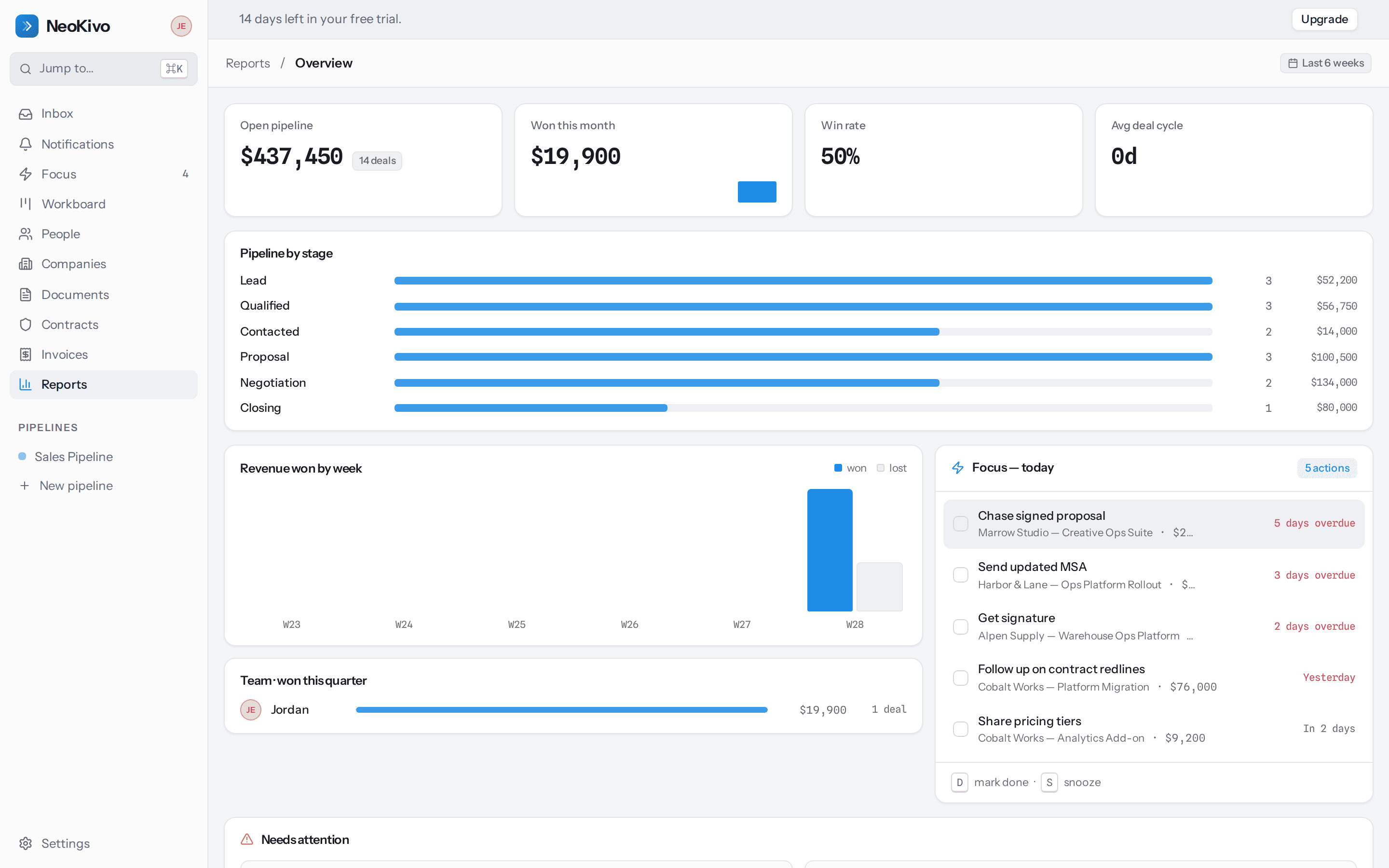The height and width of the screenshot is (868, 1389).
Task: Open Invoices via the receipt icon
Action: point(25,355)
